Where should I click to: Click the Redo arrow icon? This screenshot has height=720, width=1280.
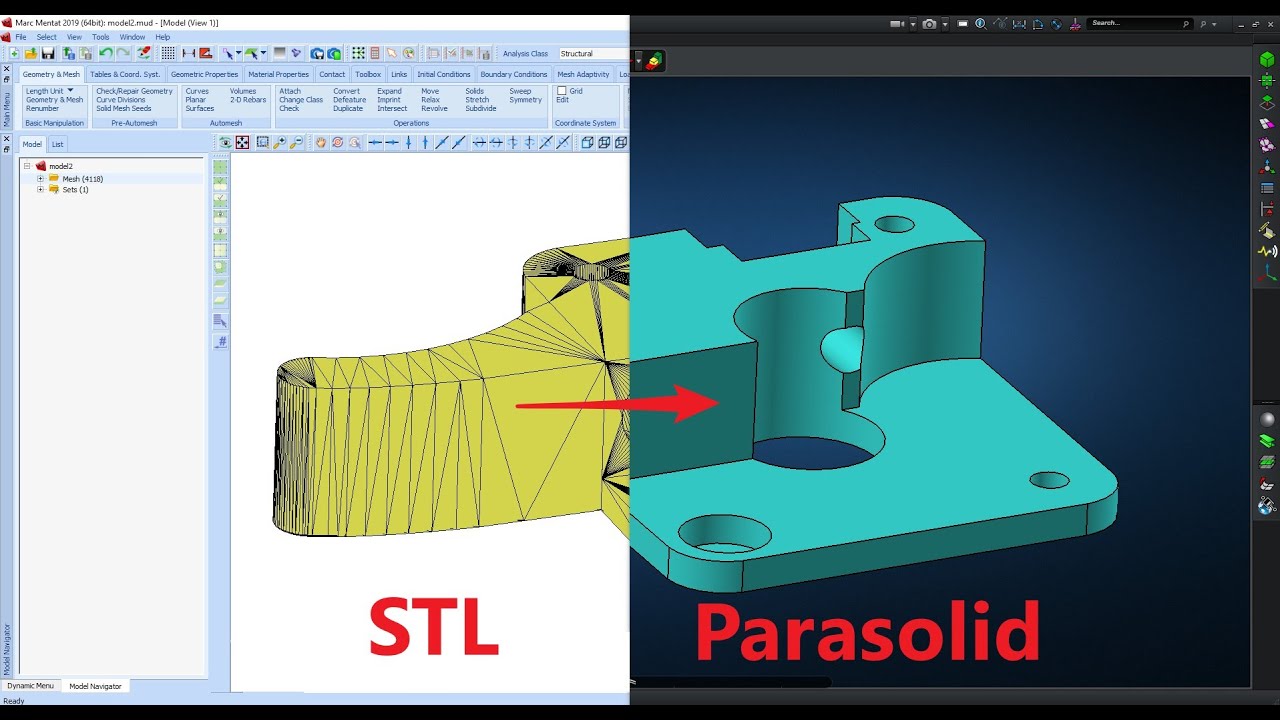tap(123, 53)
